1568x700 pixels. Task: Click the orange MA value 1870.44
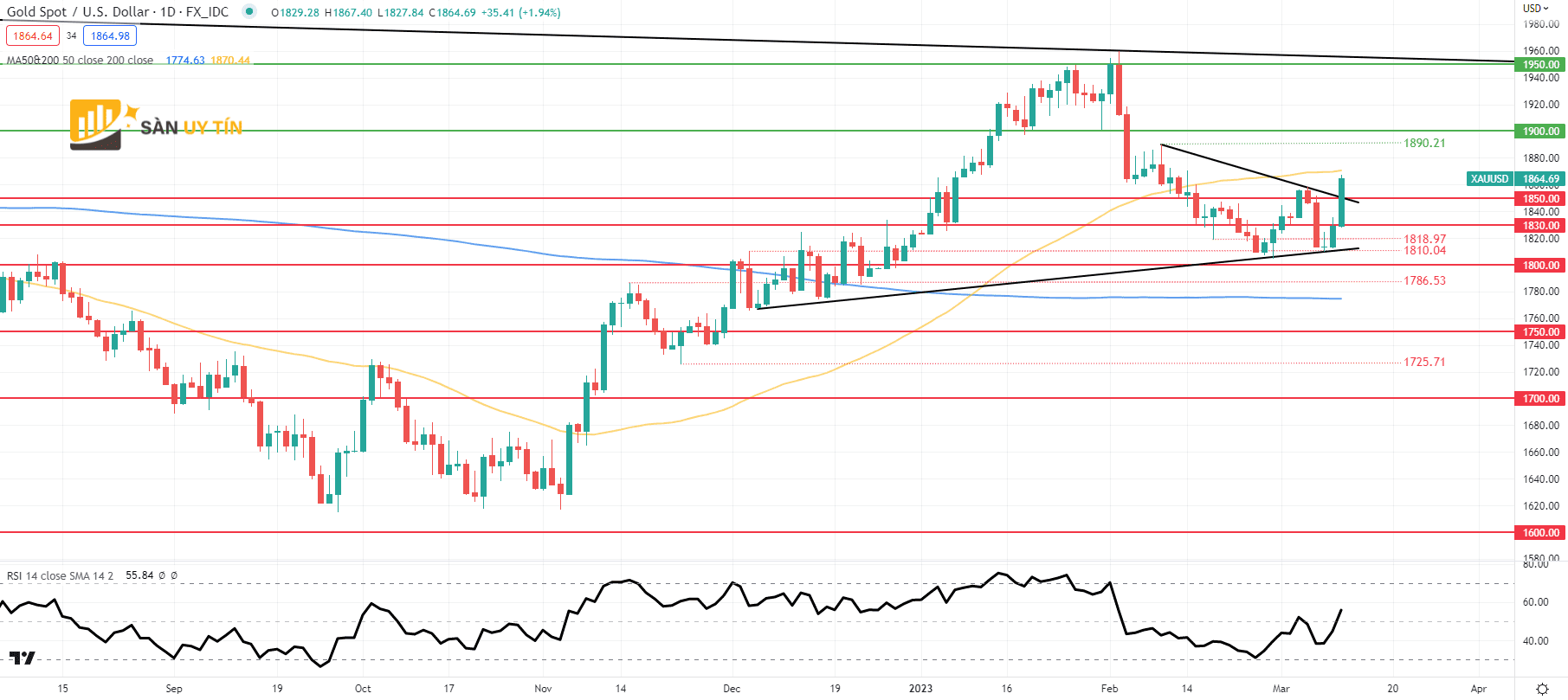tap(230, 61)
